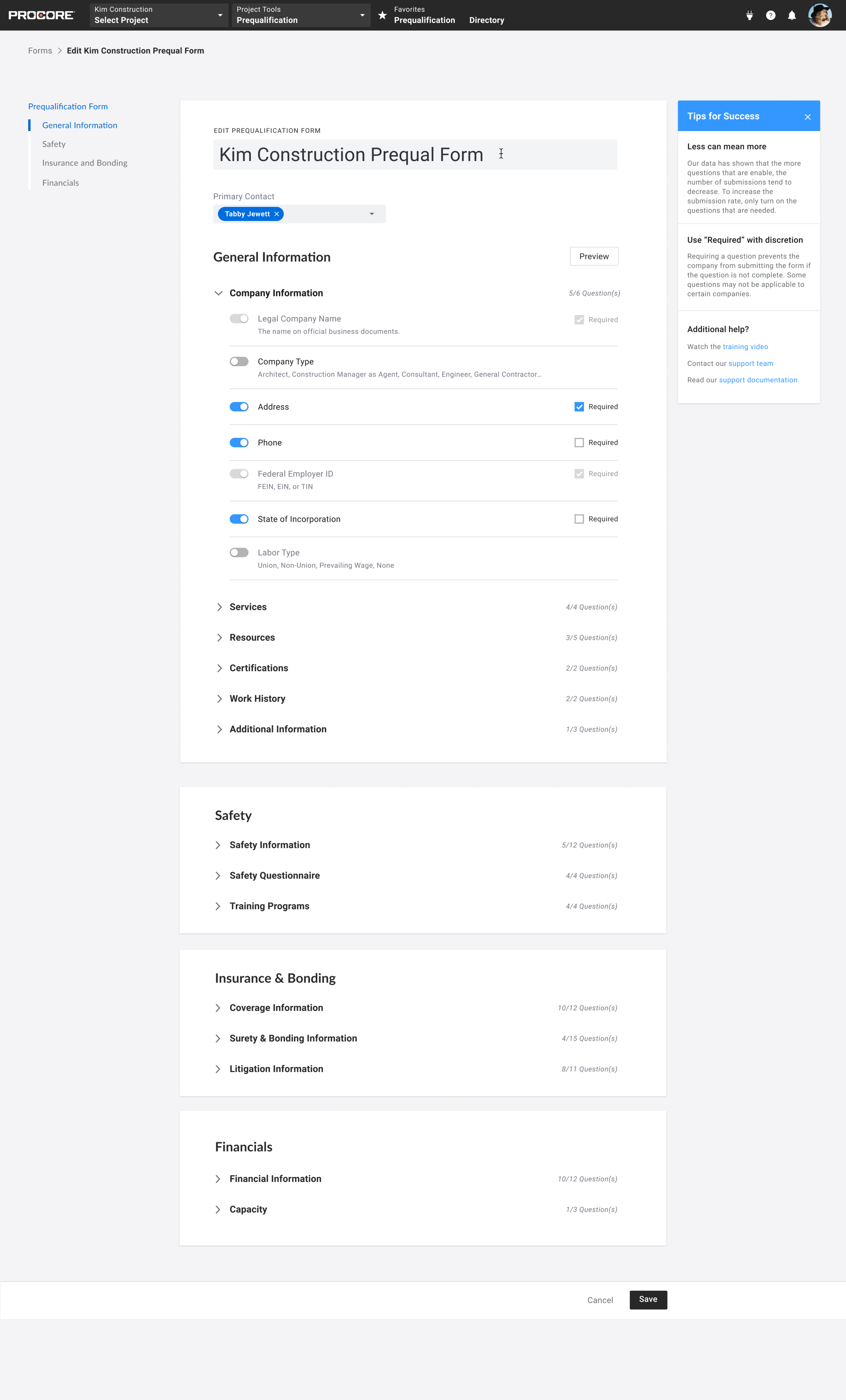Click the Procore logo
Viewport: 846px width, 1400px height.
41,15
